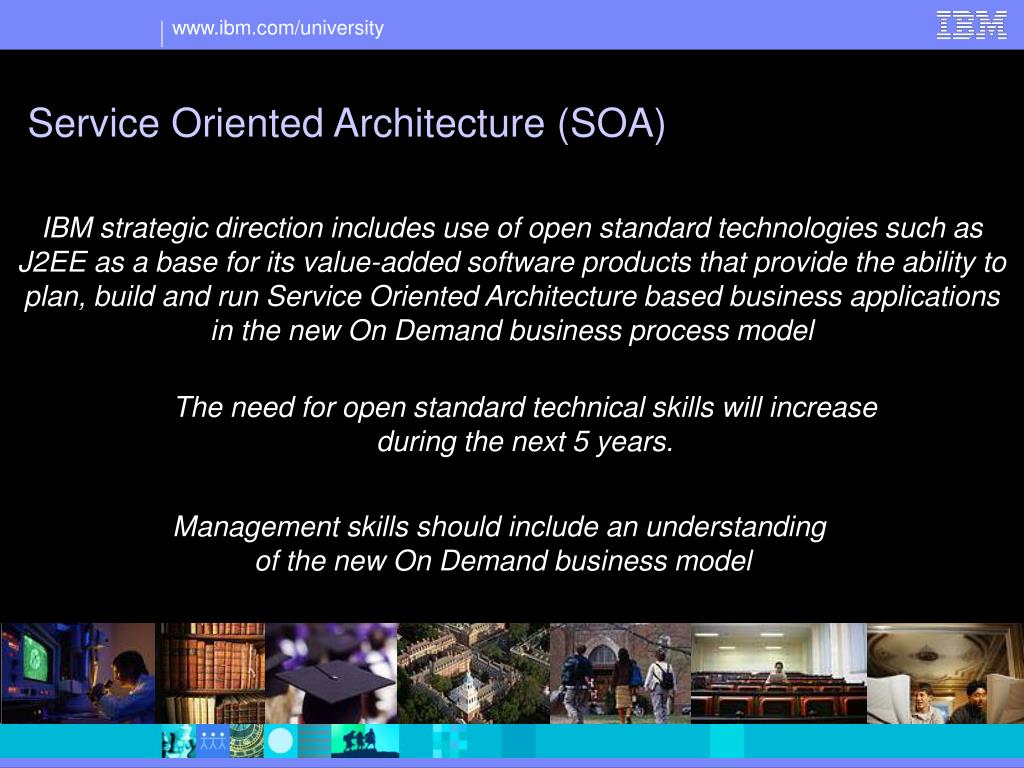Viewport: 1024px width, 768px height.
Task: Click the old library books photo
Action: pos(211,673)
